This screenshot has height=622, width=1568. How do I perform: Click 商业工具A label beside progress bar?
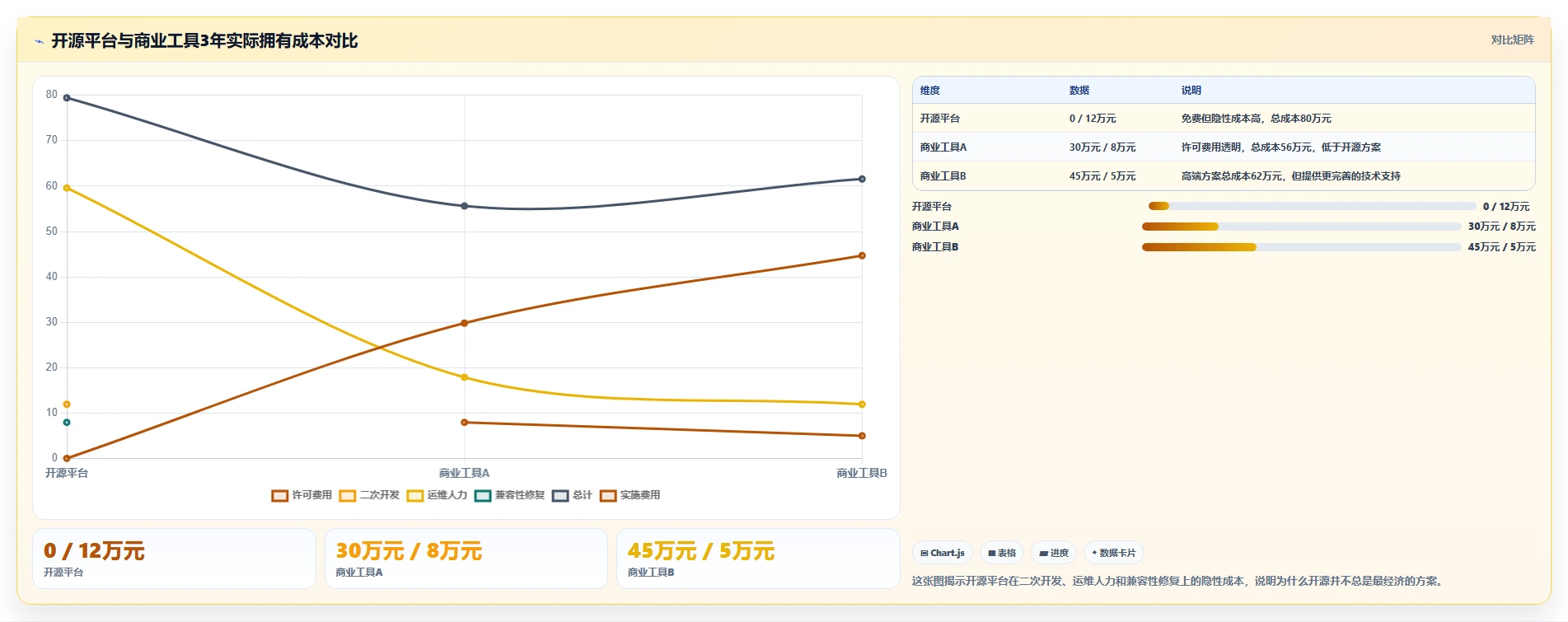(935, 227)
